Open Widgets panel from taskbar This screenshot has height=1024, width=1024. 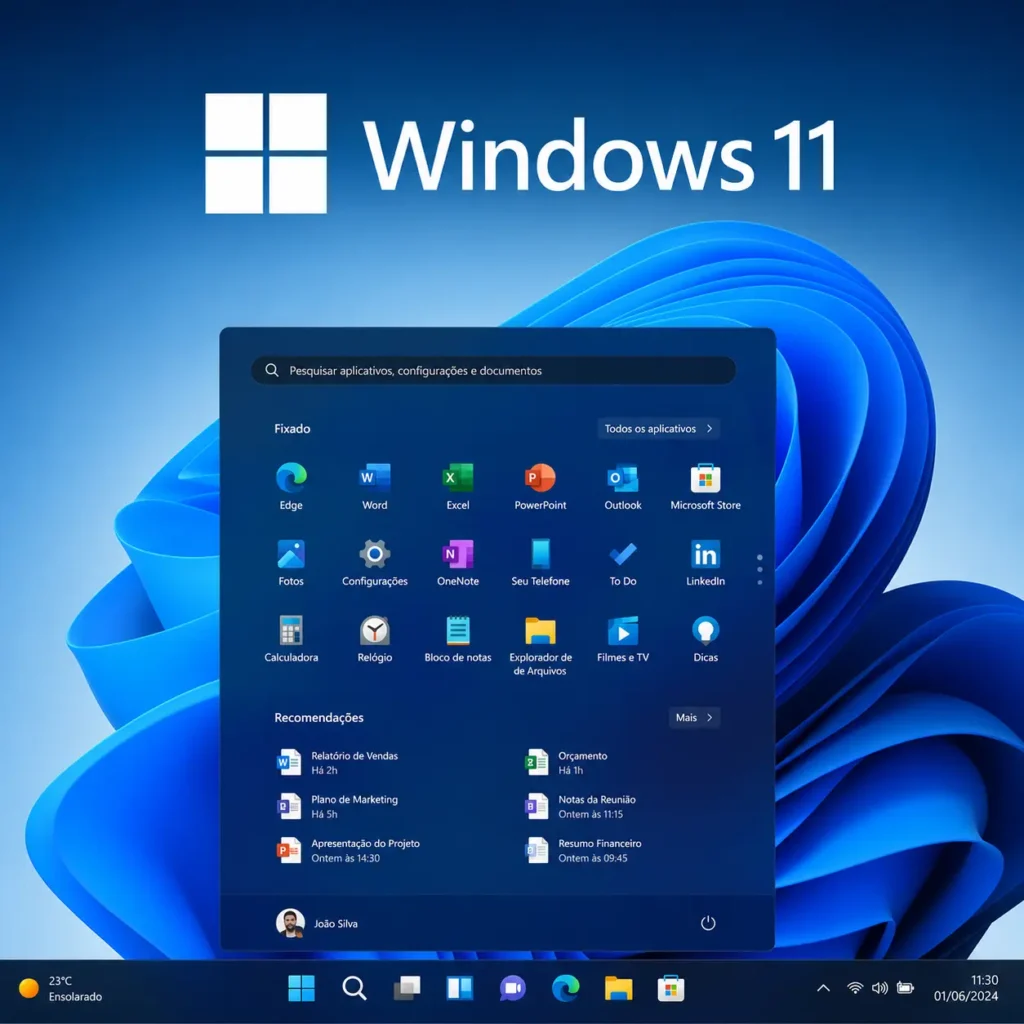coord(460,988)
